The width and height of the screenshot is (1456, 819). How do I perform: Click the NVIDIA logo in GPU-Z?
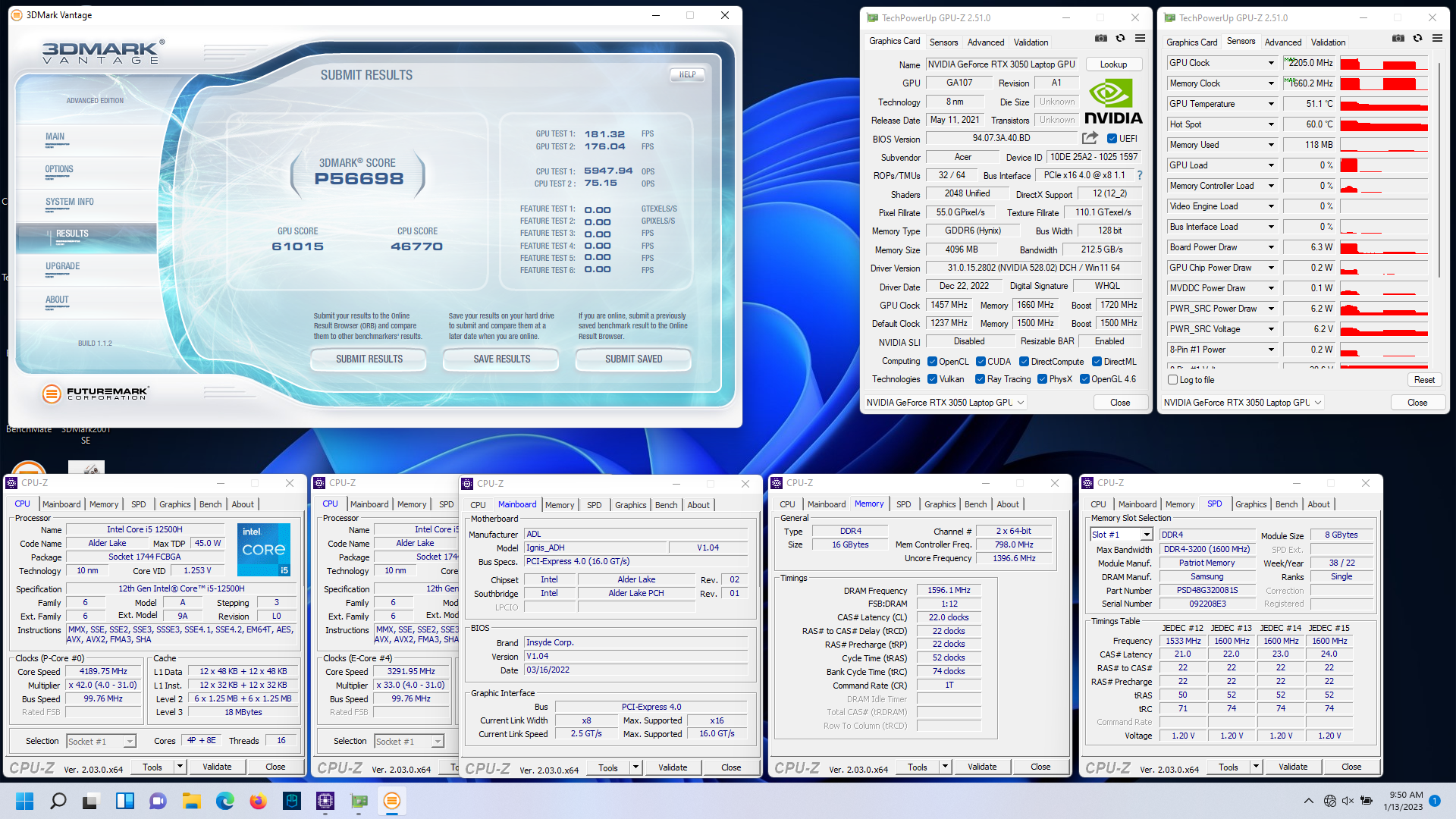[x=1113, y=103]
